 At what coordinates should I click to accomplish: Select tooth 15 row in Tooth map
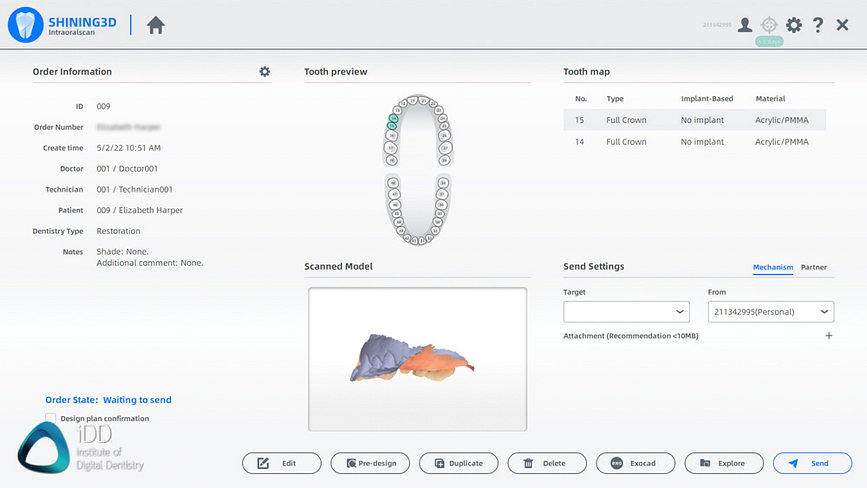(694, 120)
